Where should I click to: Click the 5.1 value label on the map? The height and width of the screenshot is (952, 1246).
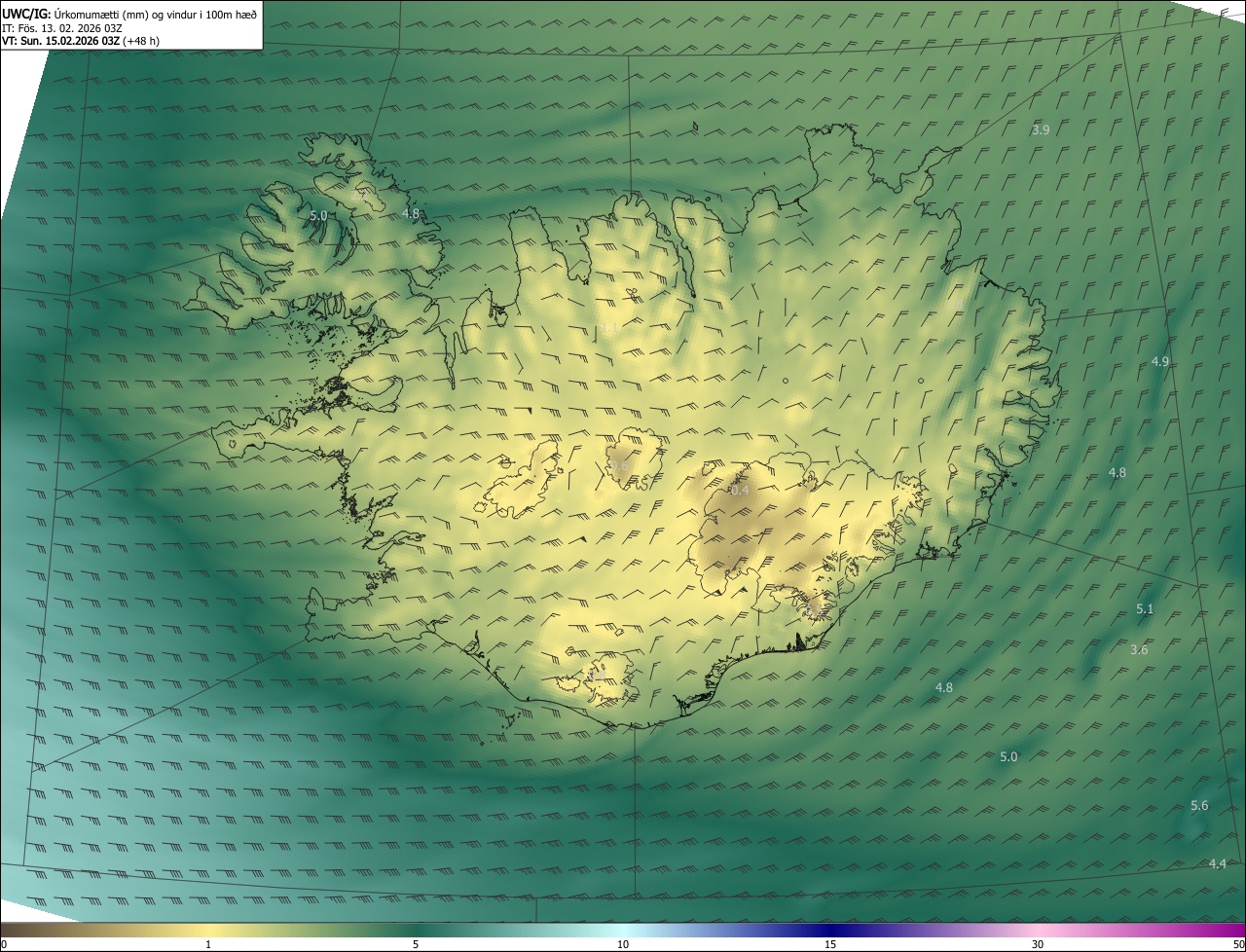[1145, 609]
